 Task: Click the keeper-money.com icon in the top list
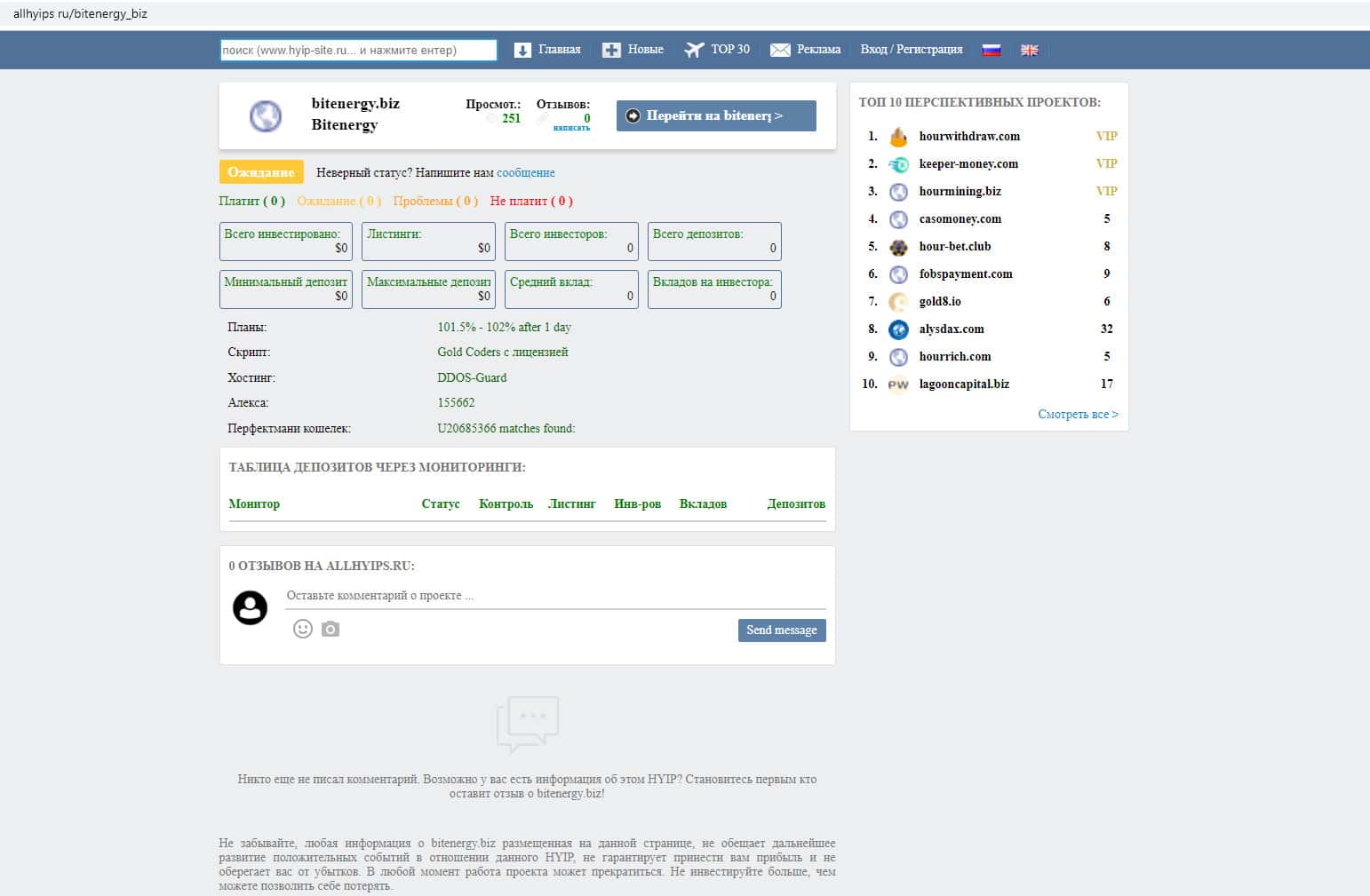pyautogui.click(x=898, y=164)
